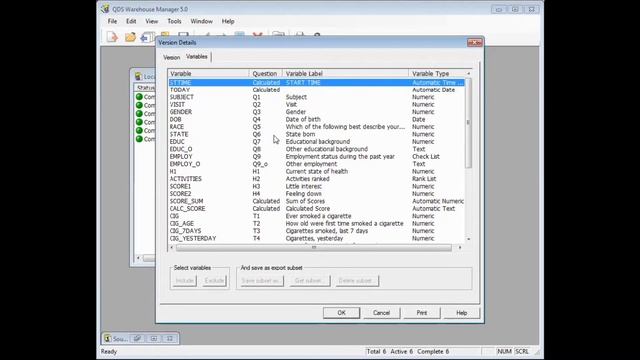The height and width of the screenshot is (360, 640).
Task: Select the RACE variable row
Action: (x=316, y=127)
